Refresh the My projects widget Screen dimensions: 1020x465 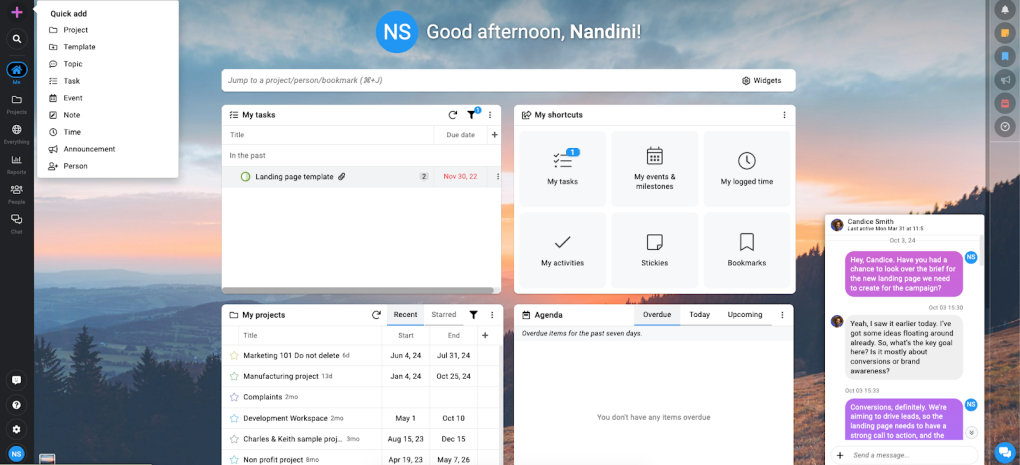tap(376, 315)
